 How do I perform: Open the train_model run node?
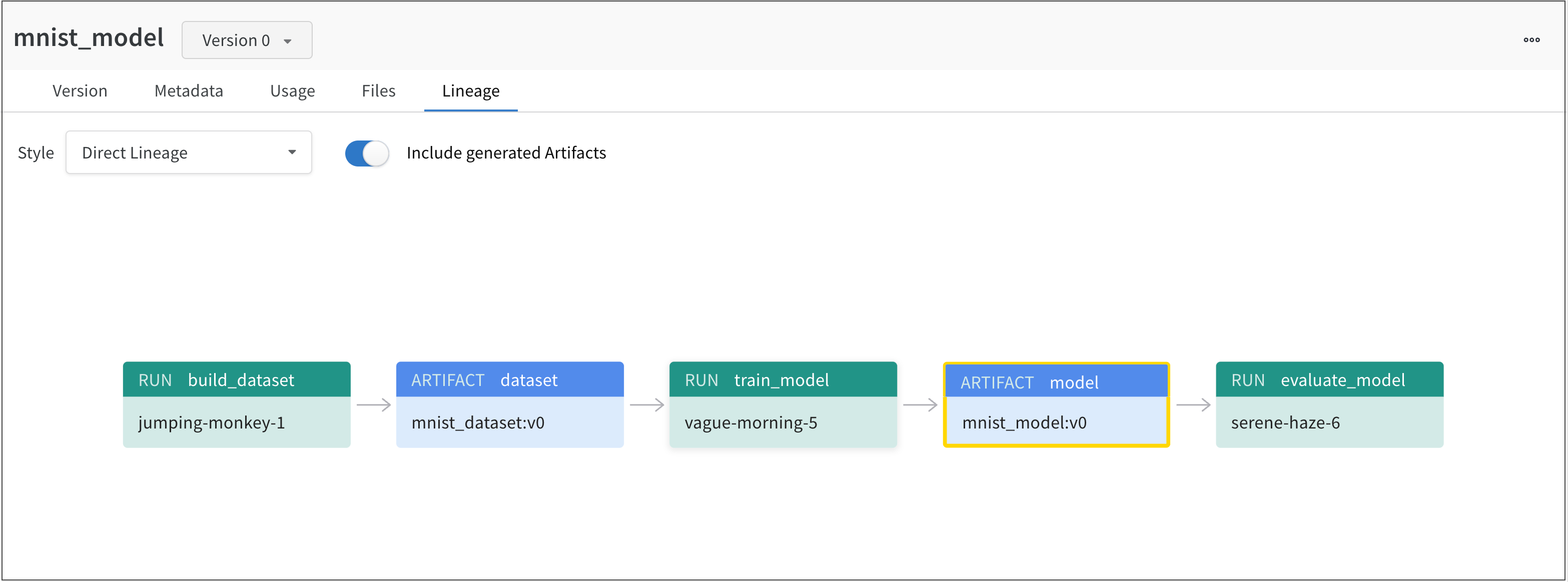point(783,379)
